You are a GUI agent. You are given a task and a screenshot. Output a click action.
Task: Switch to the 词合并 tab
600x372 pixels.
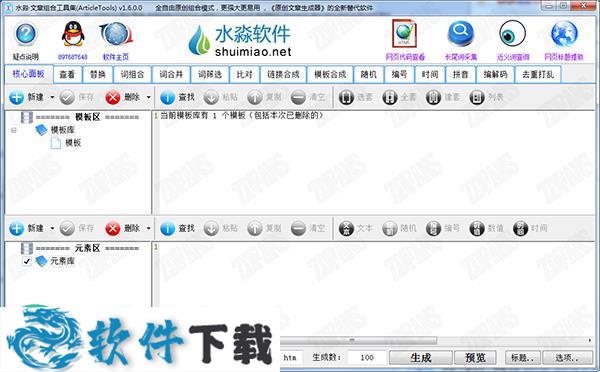(171, 74)
